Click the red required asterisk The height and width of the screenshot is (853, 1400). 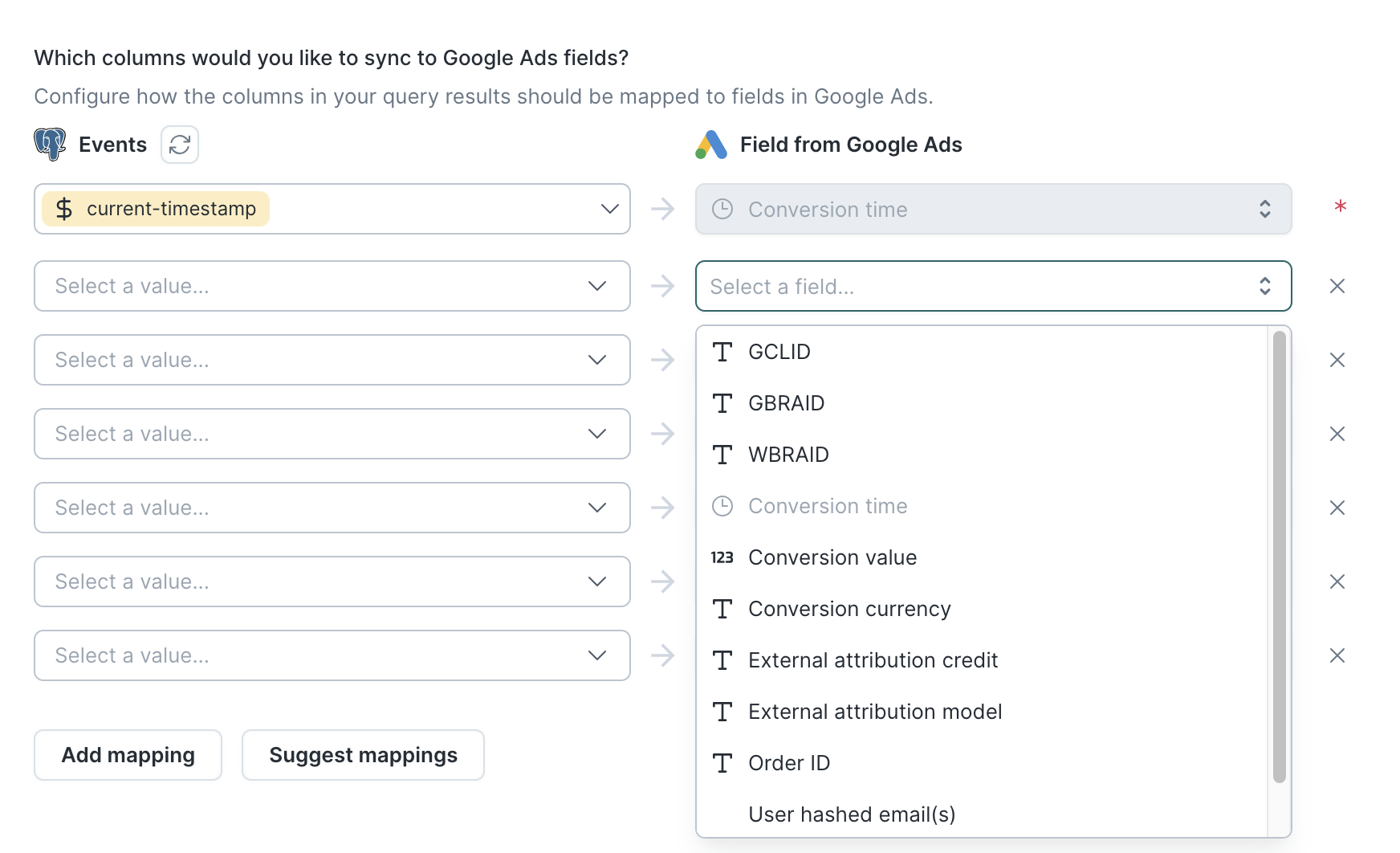[x=1341, y=207]
